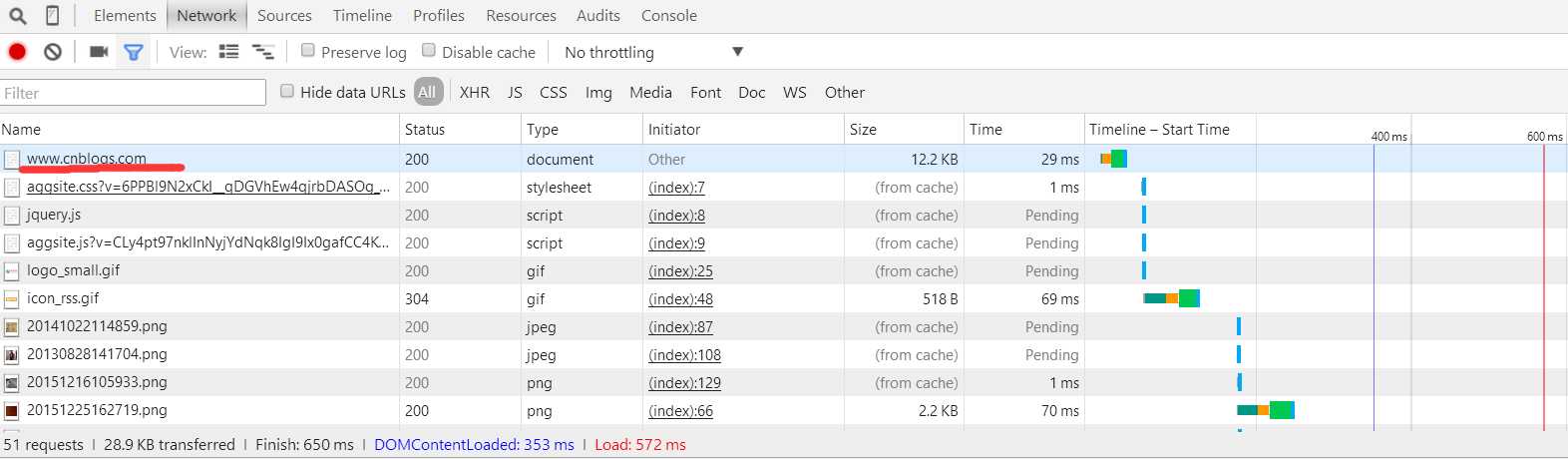This screenshot has height=459, width=1568.
Task: Stop recording with the red record button
Action: pyautogui.click(x=17, y=52)
